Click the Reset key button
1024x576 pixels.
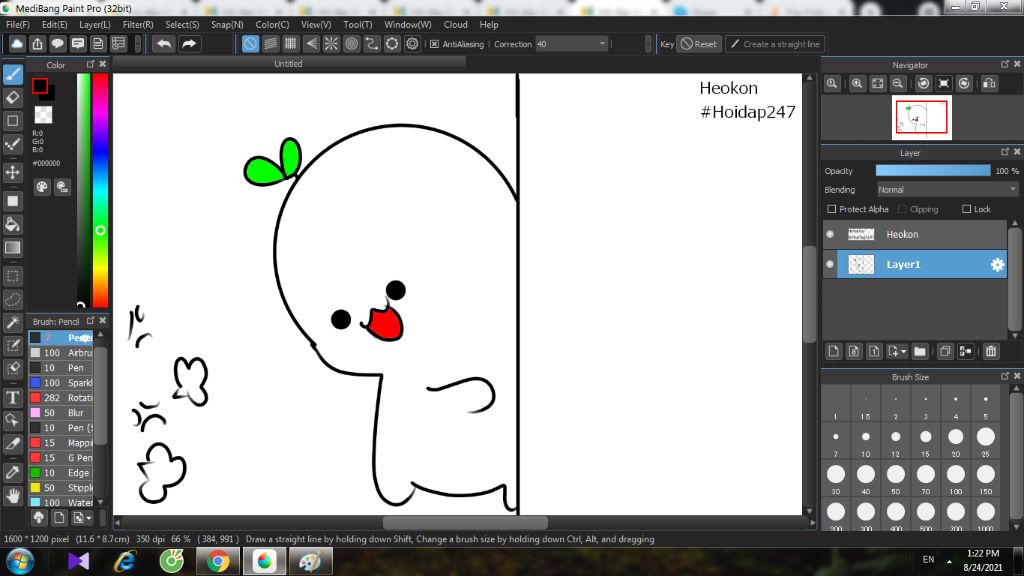point(699,44)
